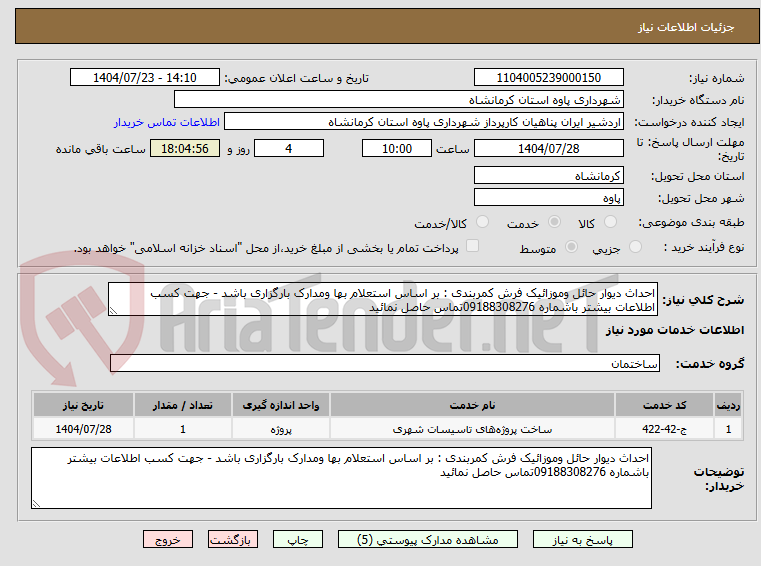The height and width of the screenshot is (566, 761).
Task: Click resize handle of شرح کلی نیاز box
Action: click(x=113, y=311)
